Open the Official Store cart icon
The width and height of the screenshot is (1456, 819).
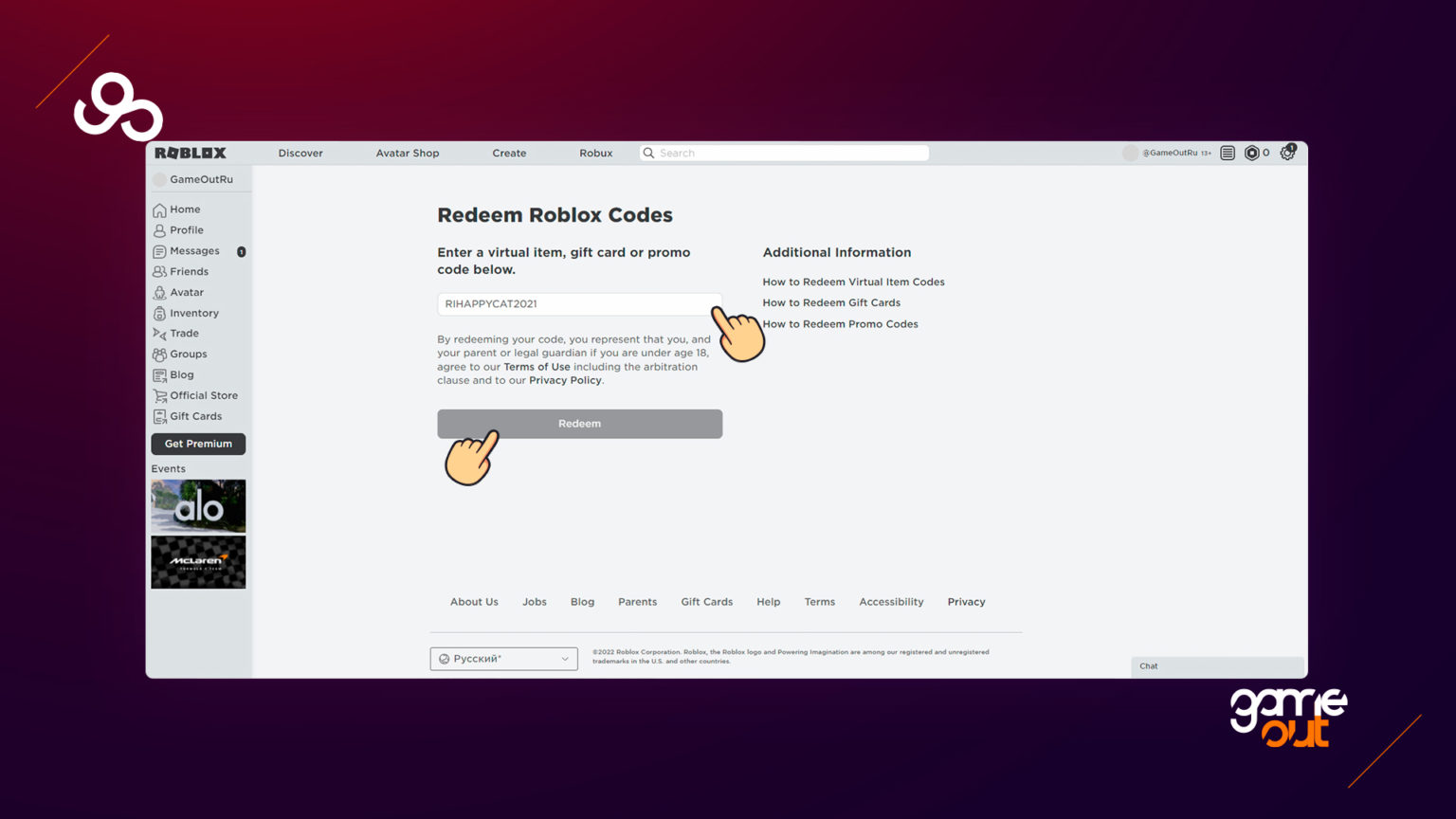coord(159,396)
